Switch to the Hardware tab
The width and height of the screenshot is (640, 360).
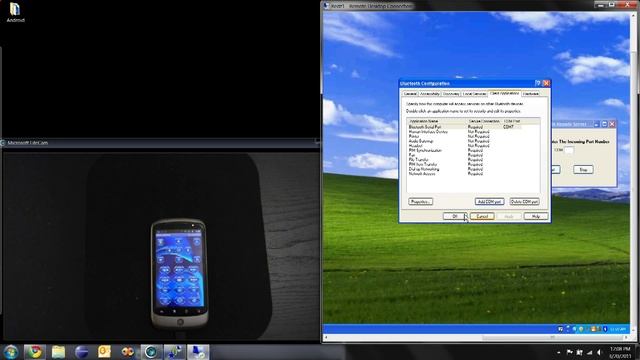531,94
